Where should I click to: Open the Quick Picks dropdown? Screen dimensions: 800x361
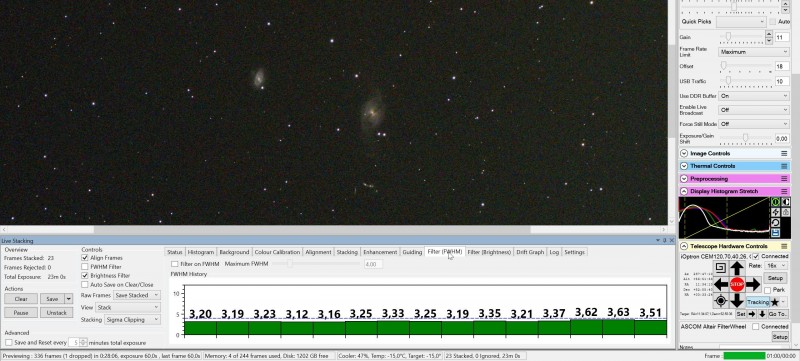[x=741, y=21]
